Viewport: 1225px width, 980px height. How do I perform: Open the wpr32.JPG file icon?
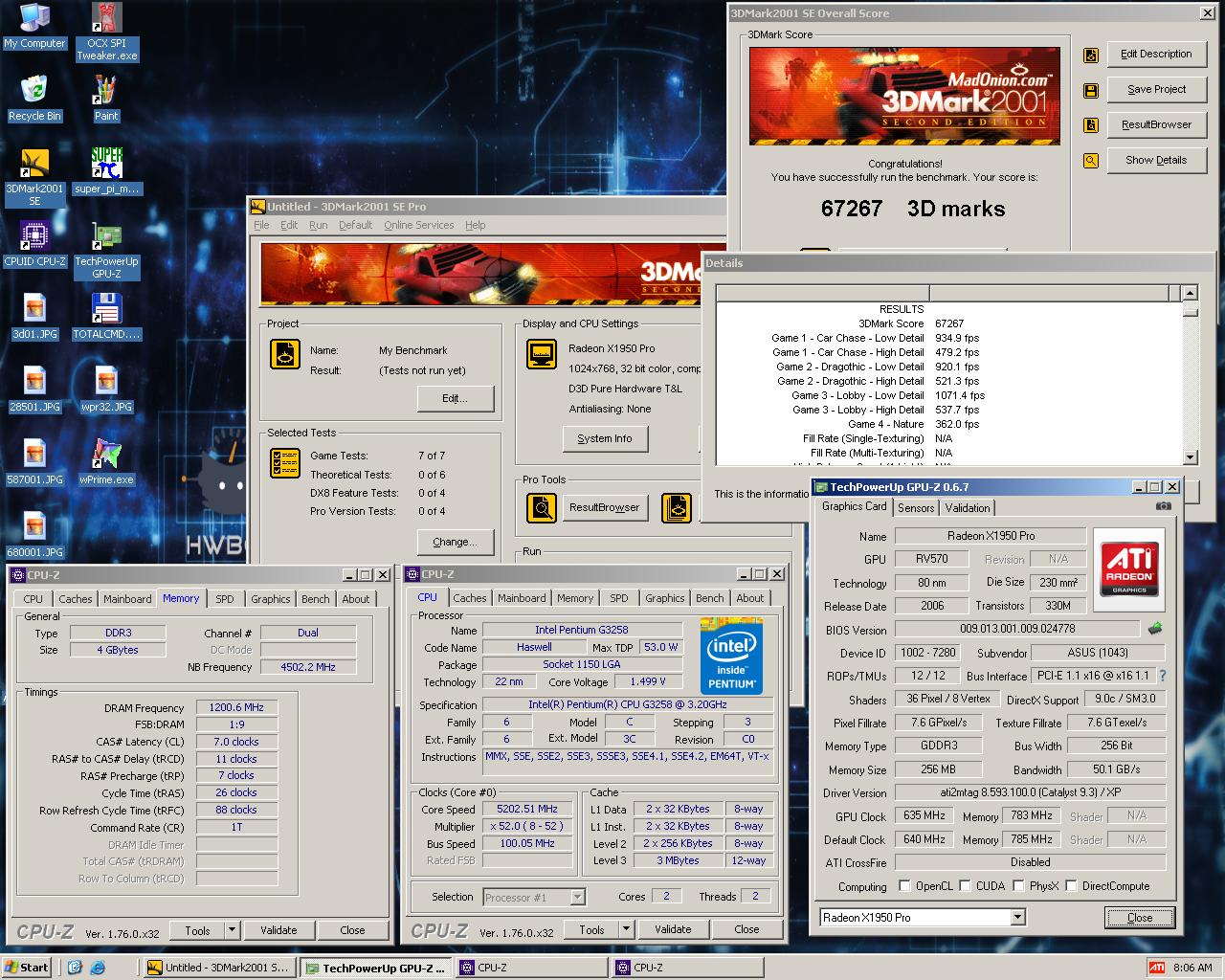tap(106, 390)
